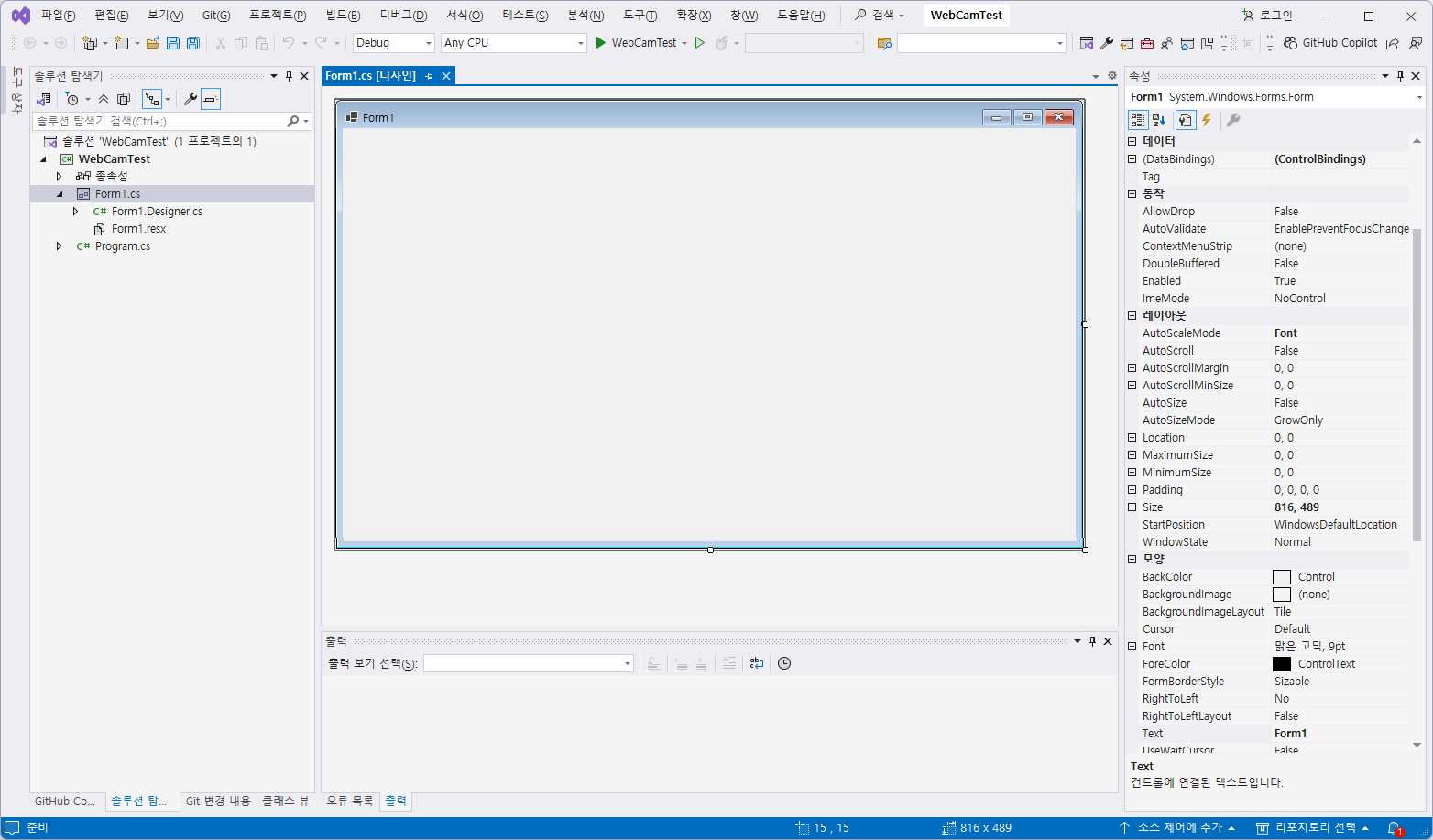Screen dimensions: 1433x840
Task: Switch to the 오류 목록 tab
Action: click(350, 801)
